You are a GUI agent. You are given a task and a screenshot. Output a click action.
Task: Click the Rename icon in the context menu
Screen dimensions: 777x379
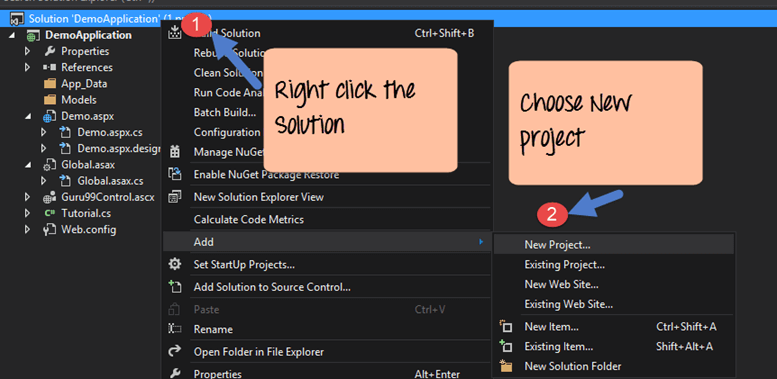click(174, 329)
